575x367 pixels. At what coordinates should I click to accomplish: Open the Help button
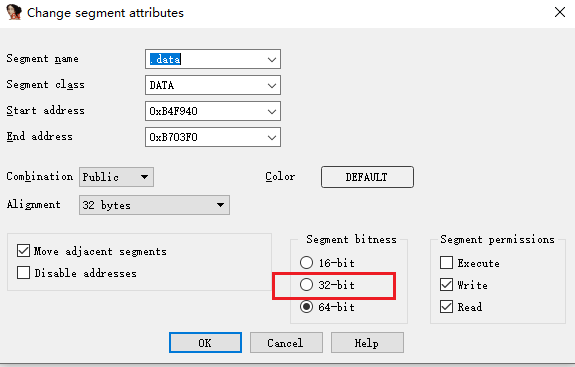tap(367, 343)
